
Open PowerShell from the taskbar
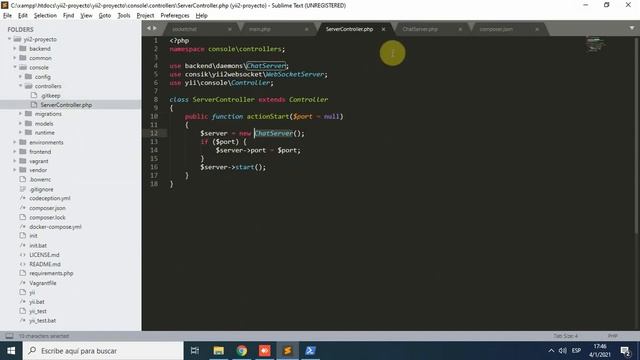coord(310,351)
